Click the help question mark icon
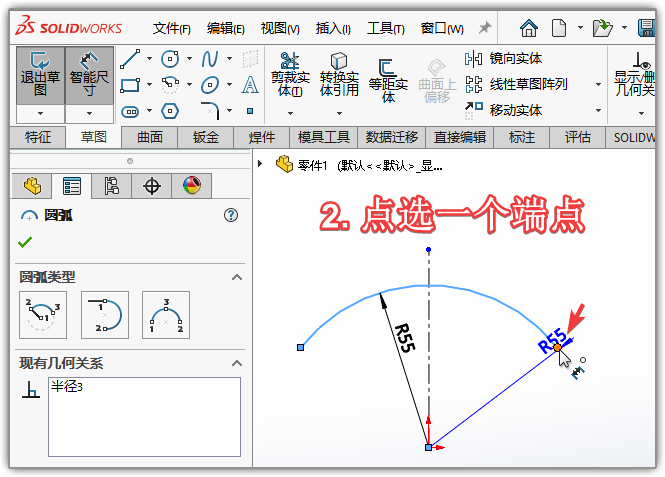This screenshot has height=477, width=665. [231, 215]
